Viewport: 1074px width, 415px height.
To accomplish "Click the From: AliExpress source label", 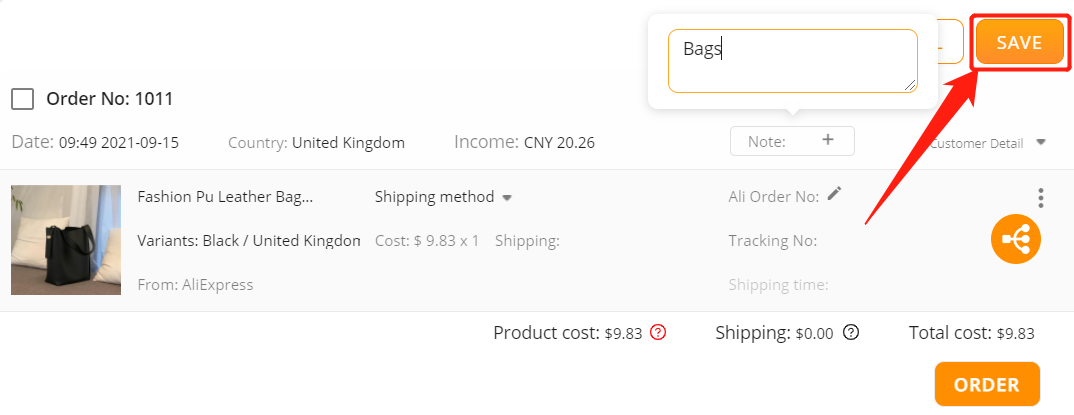I will click(x=195, y=285).
